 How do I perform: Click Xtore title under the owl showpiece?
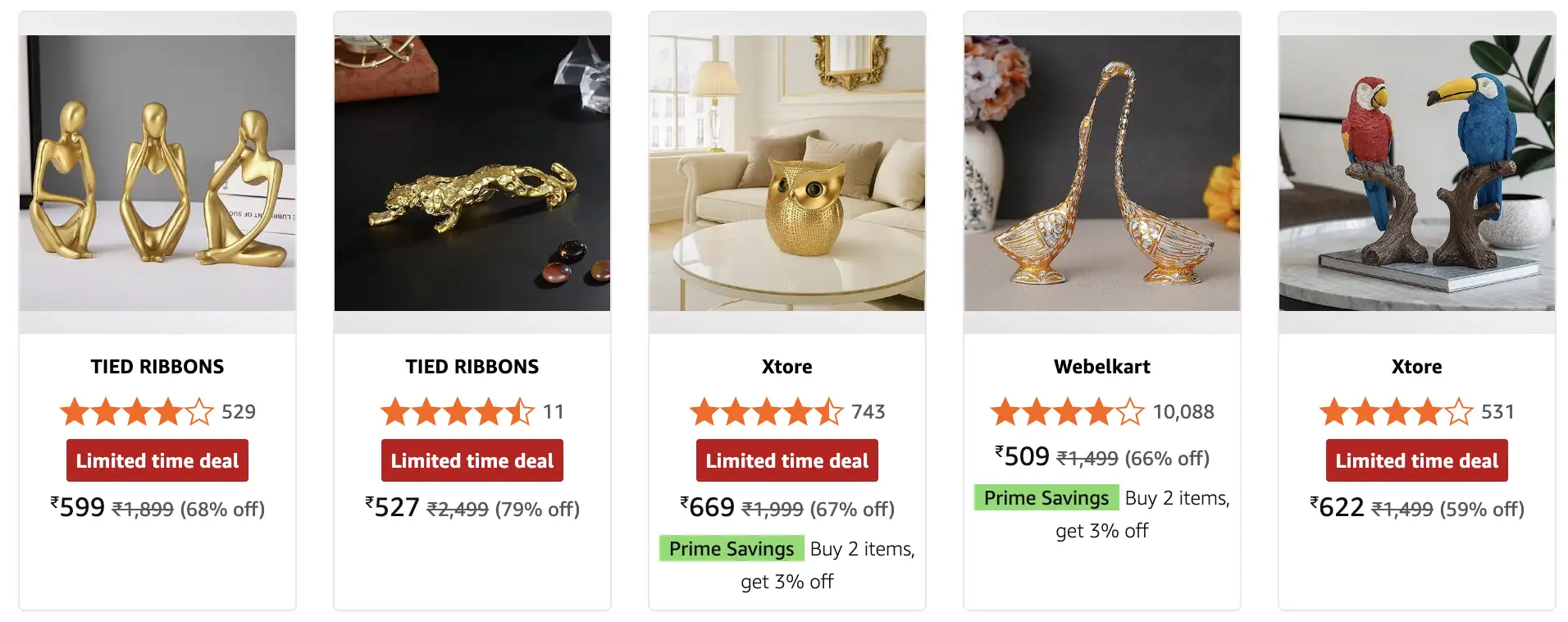tap(787, 367)
